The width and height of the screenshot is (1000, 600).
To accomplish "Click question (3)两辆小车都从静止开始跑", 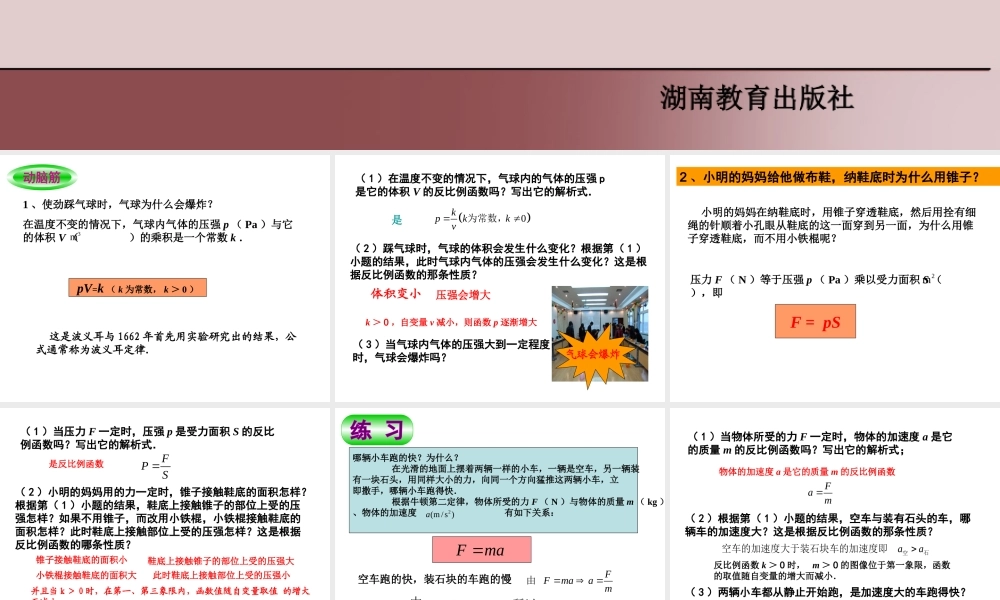I will [x=829, y=592].
